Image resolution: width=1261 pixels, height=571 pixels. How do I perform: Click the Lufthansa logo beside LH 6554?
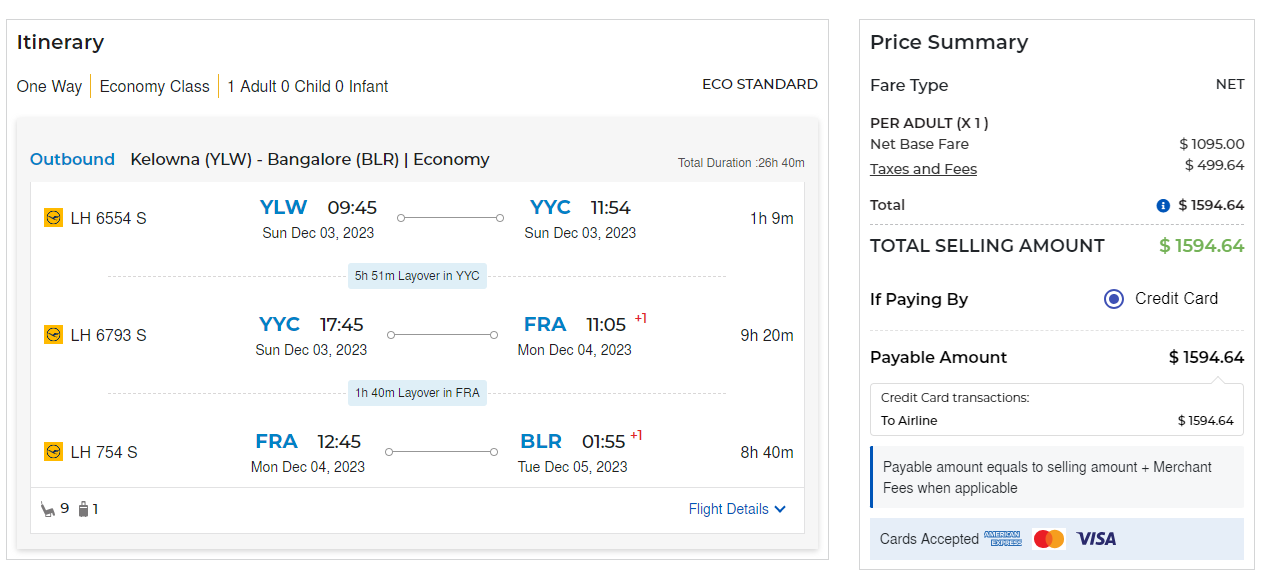53,218
